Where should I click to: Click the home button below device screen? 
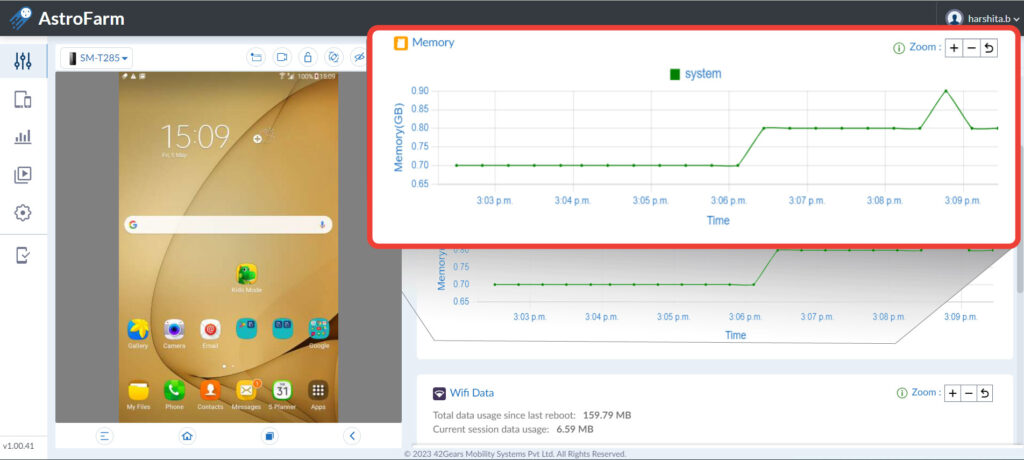[187, 435]
